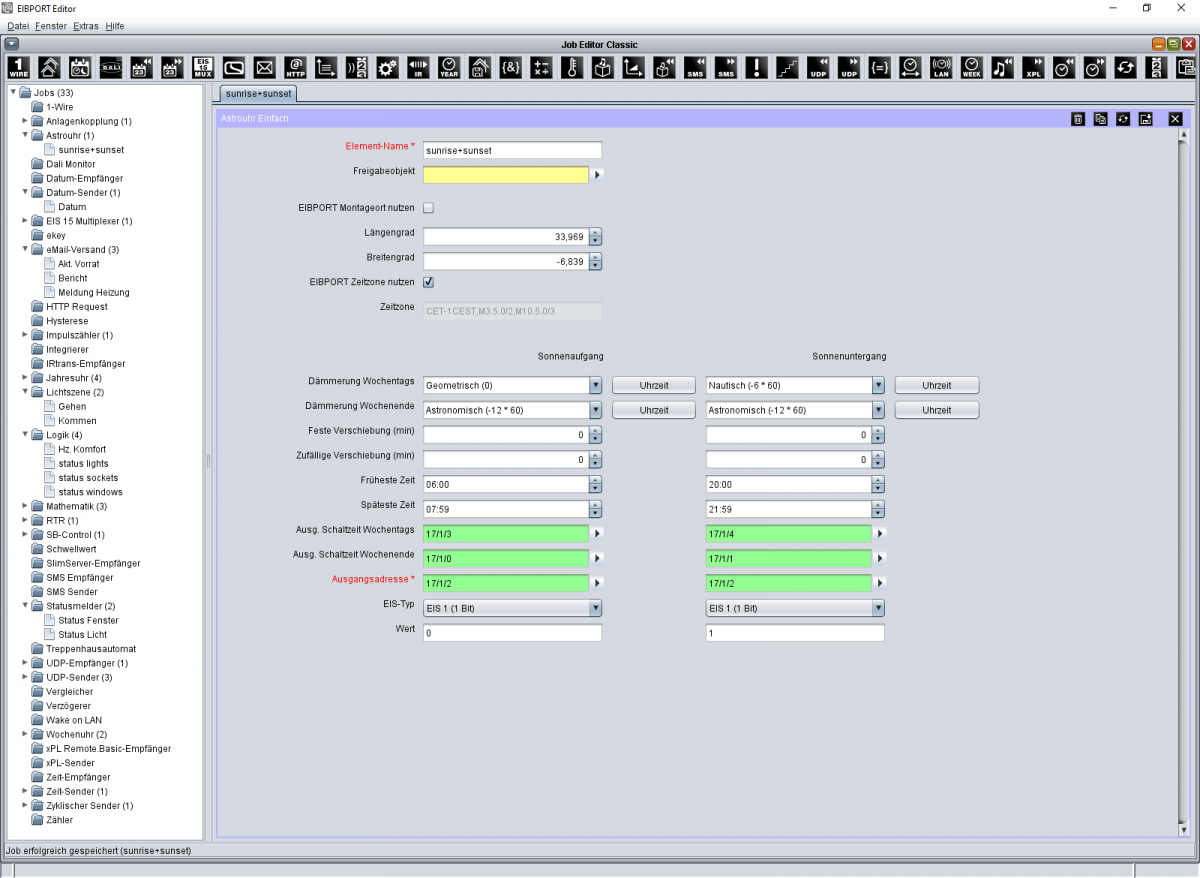The width and height of the screenshot is (1200, 878).
Task: Increase Längengrad using the stepper arrows
Action: coord(595,232)
